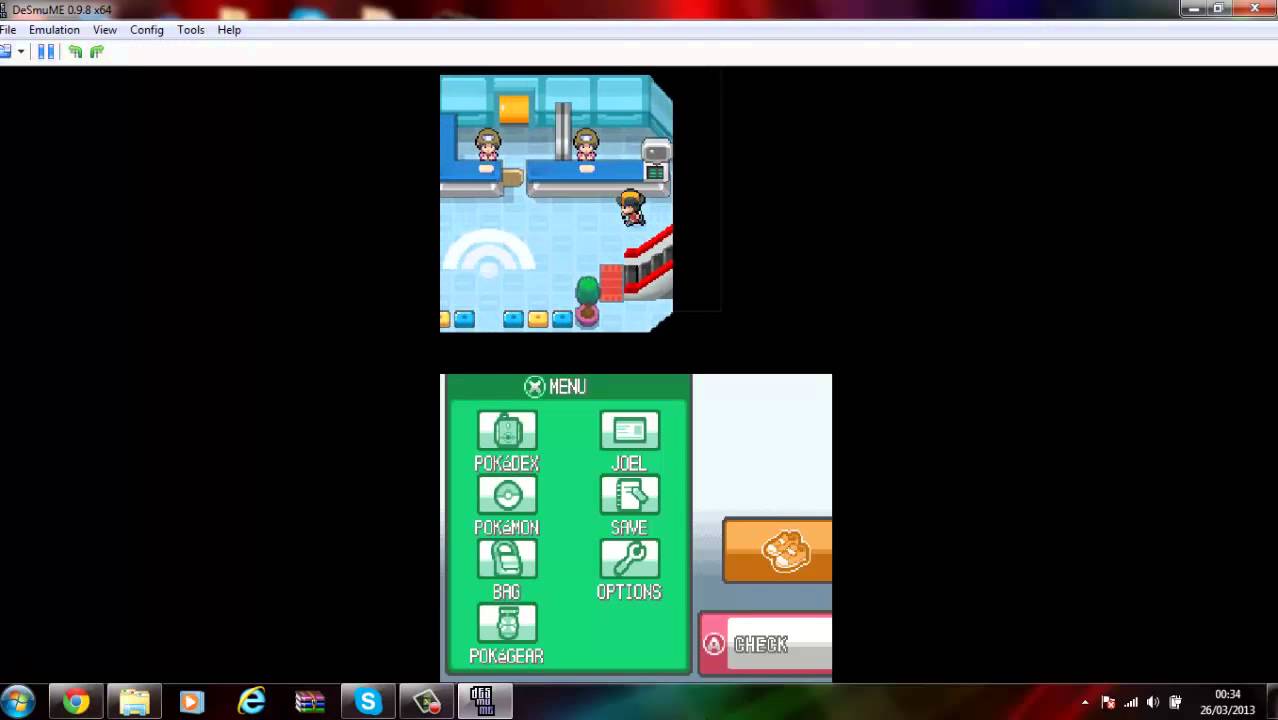Tap the orange running shoes button
The width and height of the screenshot is (1278, 720).
[777, 550]
